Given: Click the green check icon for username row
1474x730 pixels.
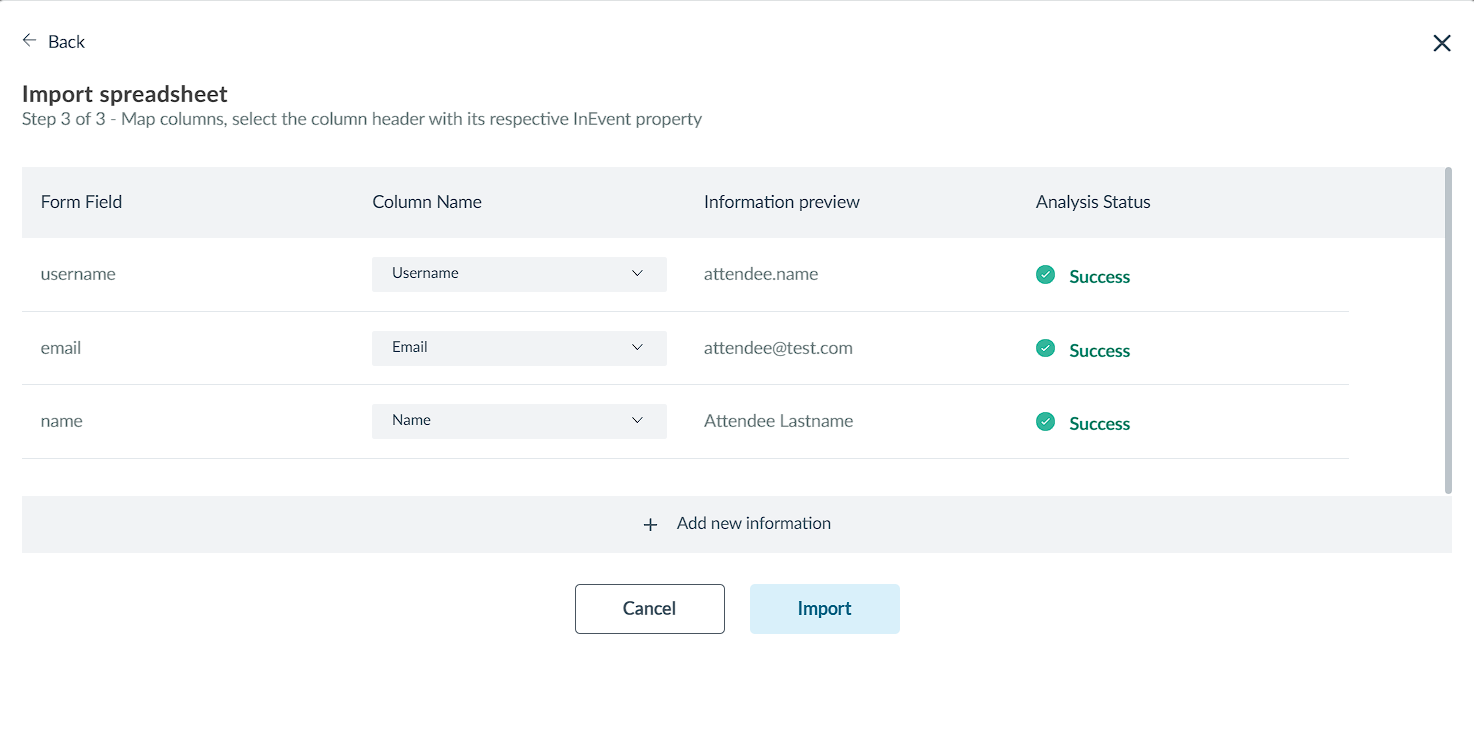Looking at the screenshot, I should click(1045, 274).
